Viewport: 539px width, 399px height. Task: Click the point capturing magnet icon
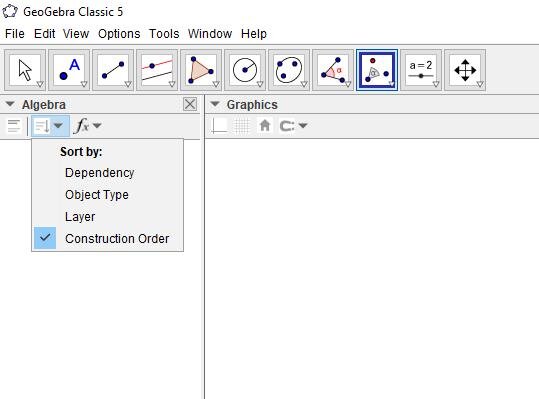tap(287, 126)
